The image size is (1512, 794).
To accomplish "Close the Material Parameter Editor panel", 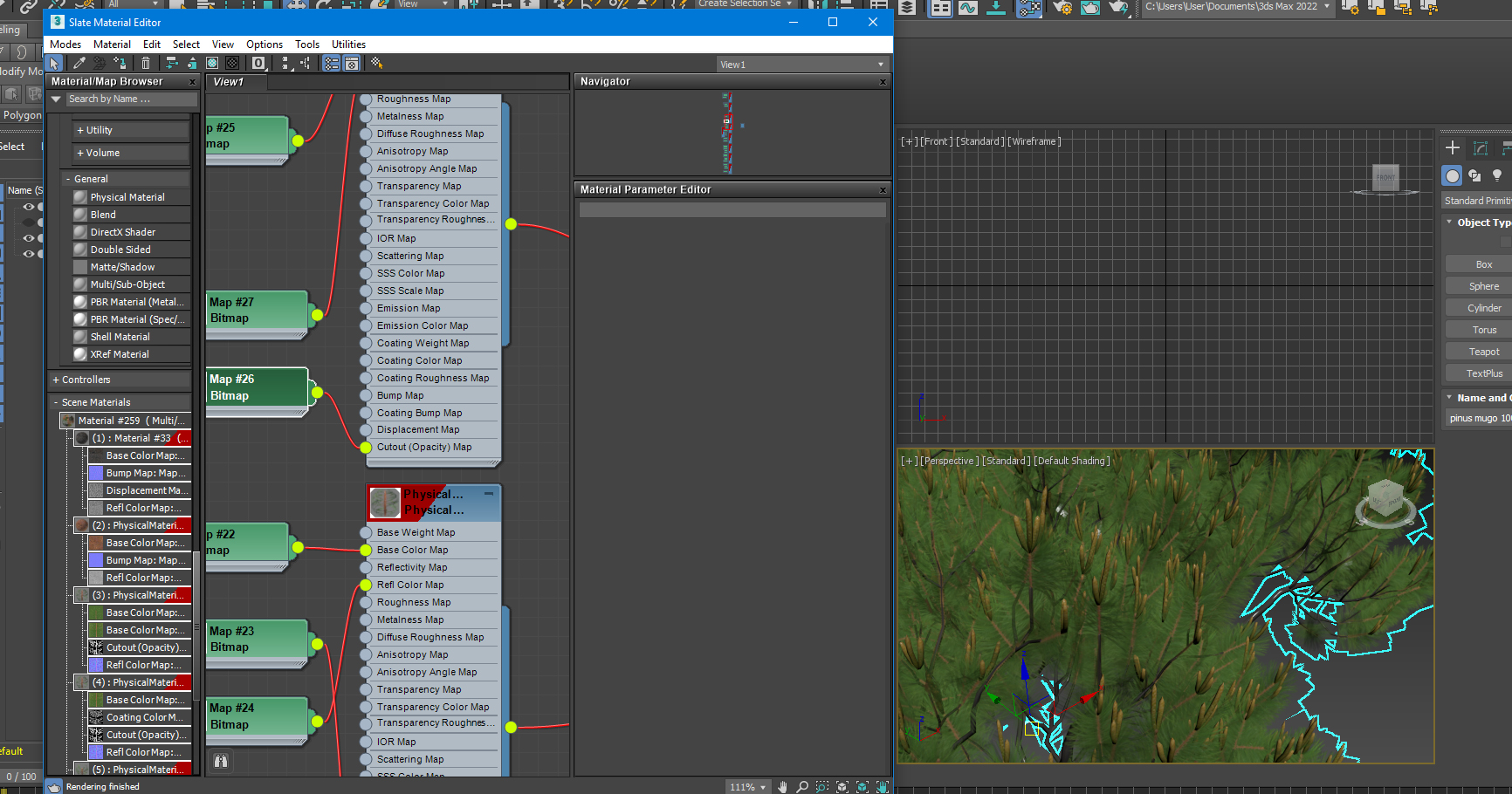I will 883,190.
